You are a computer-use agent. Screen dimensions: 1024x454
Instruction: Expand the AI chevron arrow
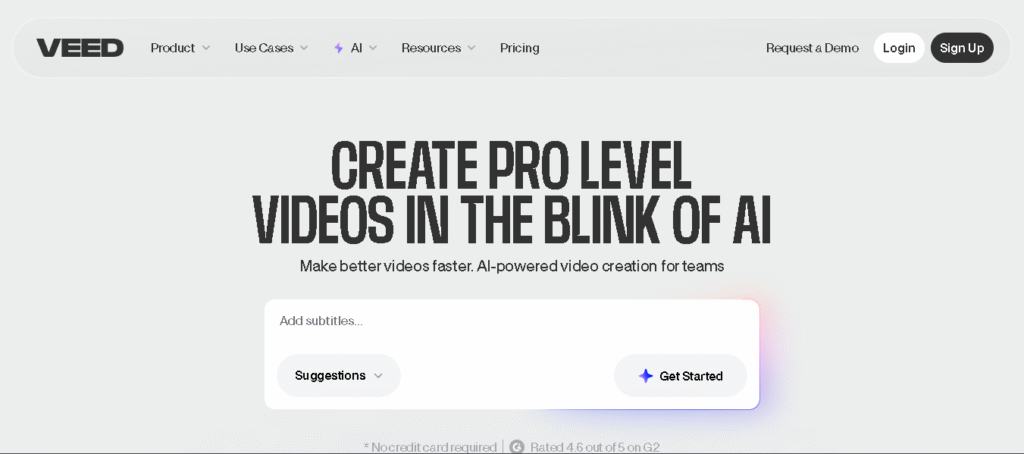tap(373, 48)
